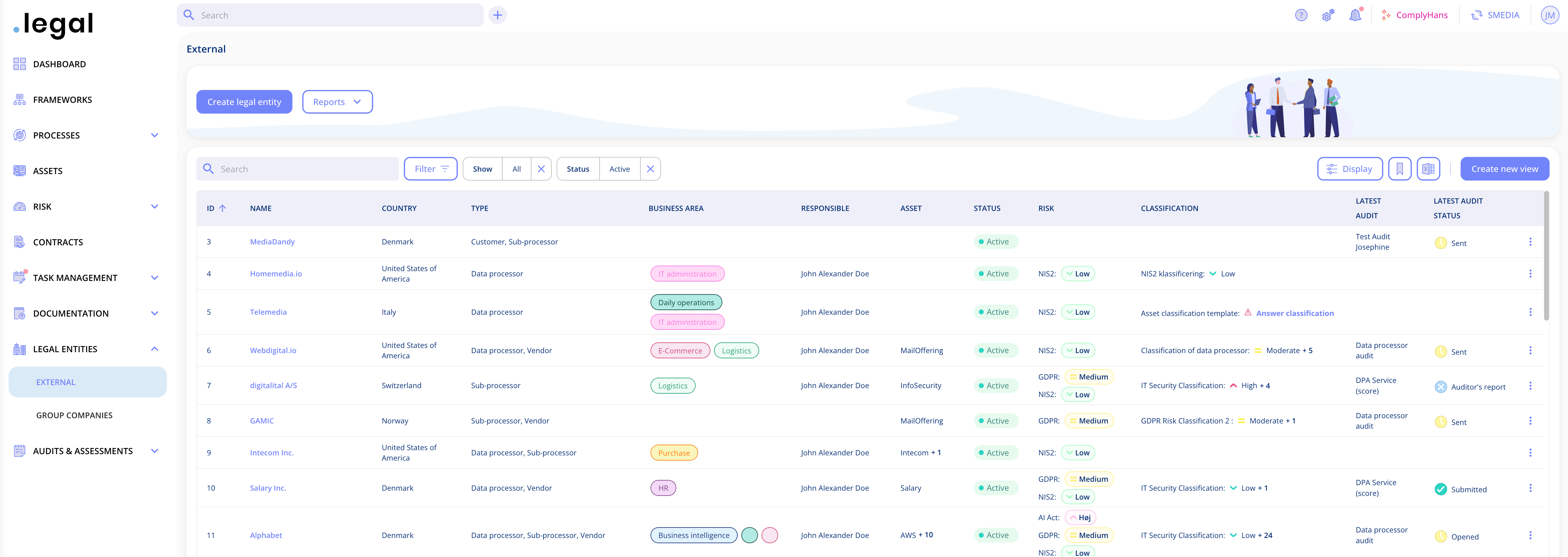Click the bookmark saved views icon
Image resolution: width=1568 pixels, height=557 pixels.
(x=1400, y=169)
